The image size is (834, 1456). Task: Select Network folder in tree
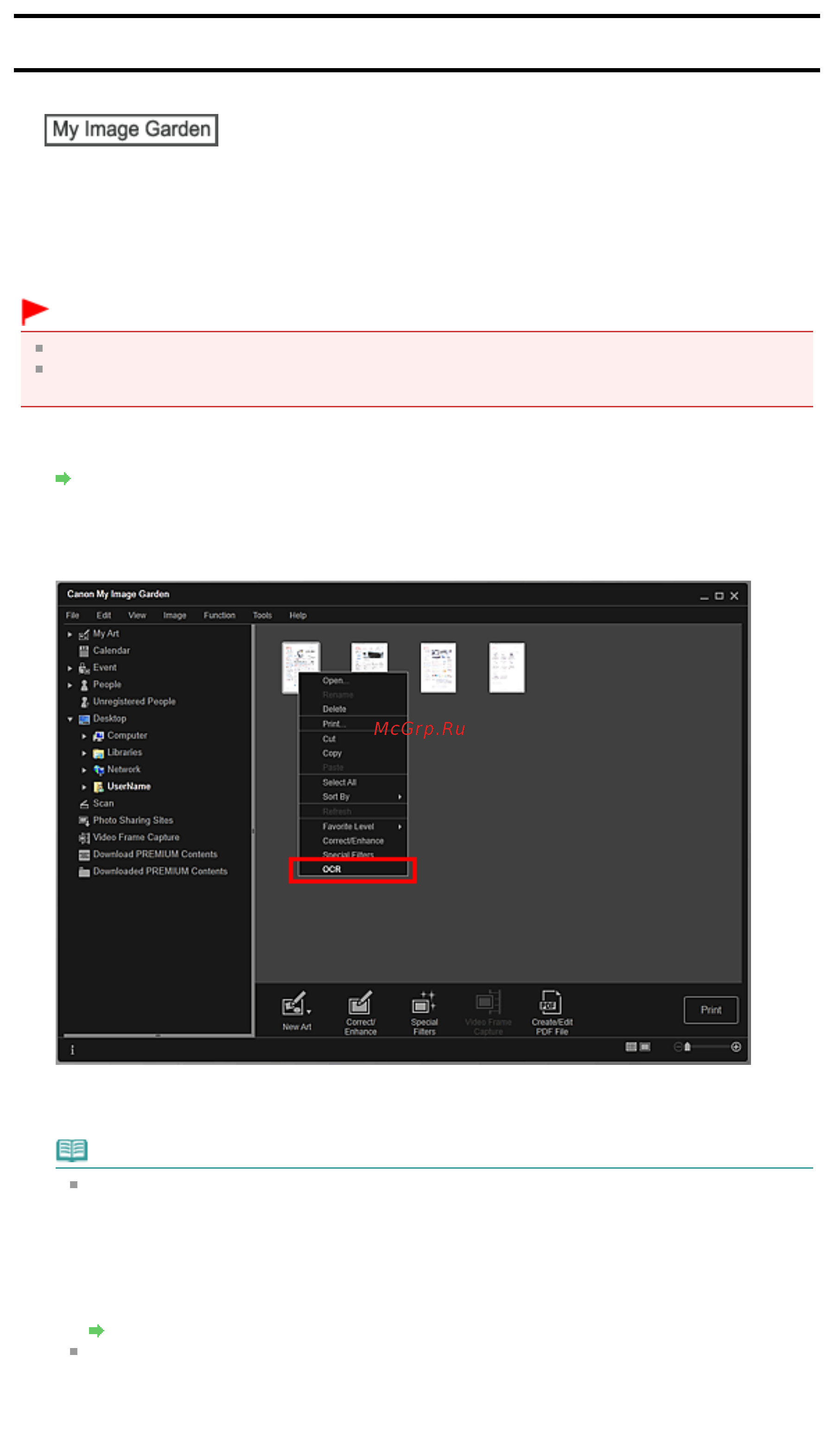coord(124,770)
